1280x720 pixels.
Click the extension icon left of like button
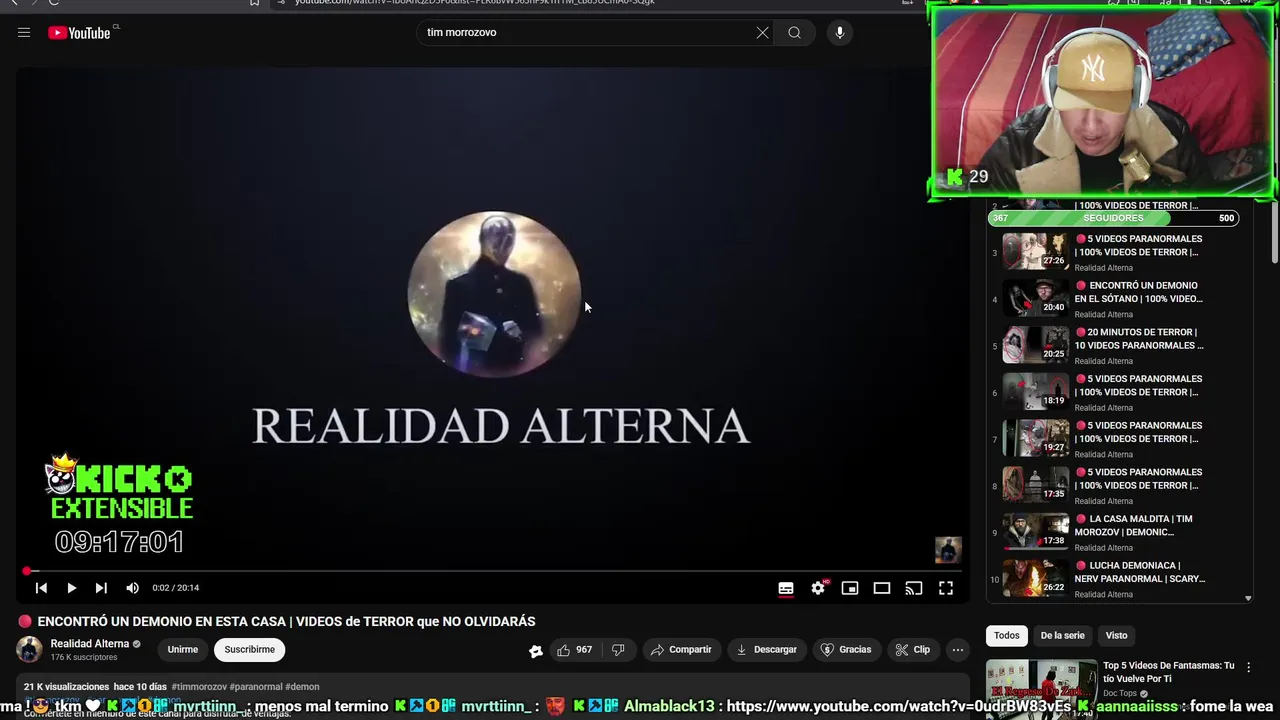coord(536,651)
